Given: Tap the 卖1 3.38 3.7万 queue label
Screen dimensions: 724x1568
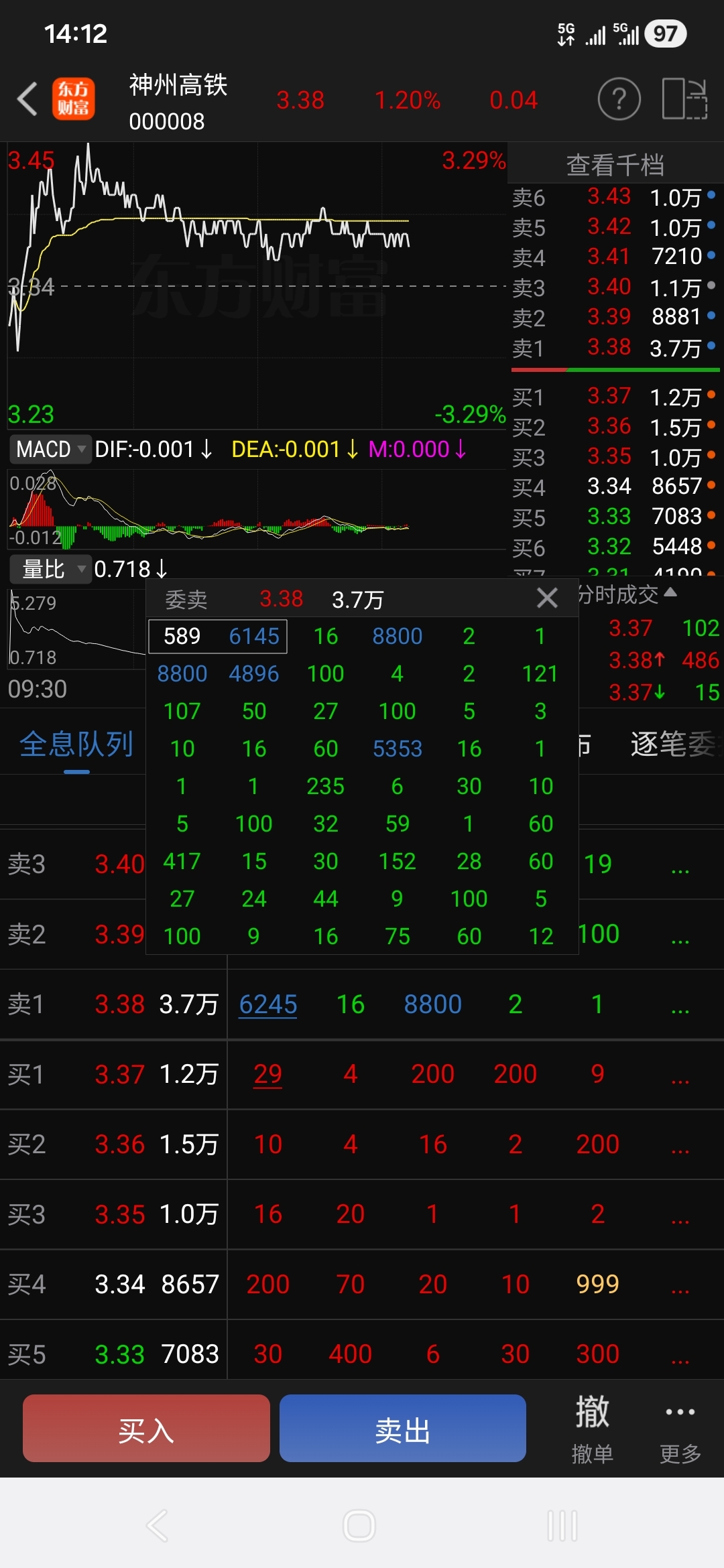Looking at the screenshot, I should tap(113, 1004).
